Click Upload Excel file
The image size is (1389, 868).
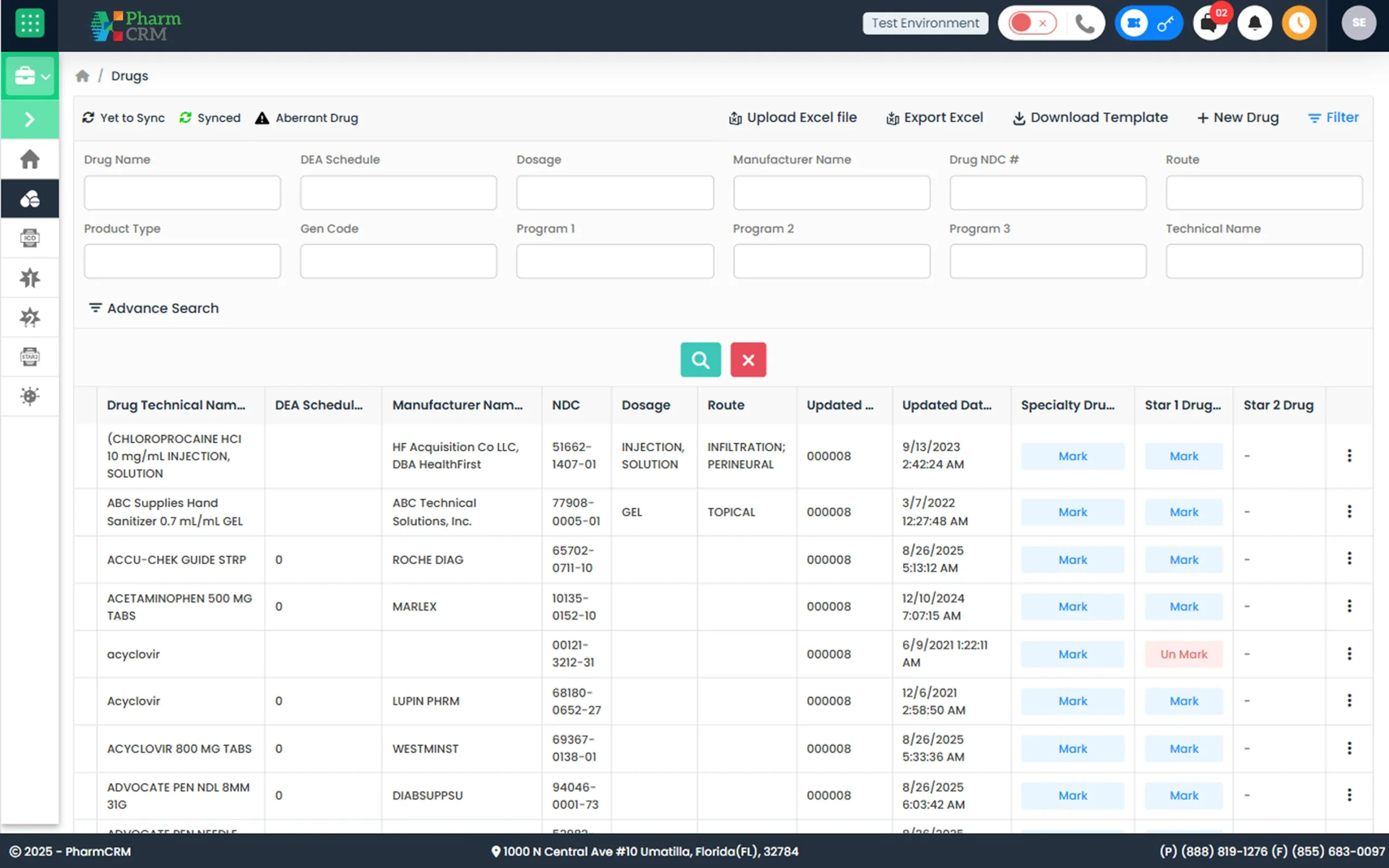pyautogui.click(x=793, y=118)
